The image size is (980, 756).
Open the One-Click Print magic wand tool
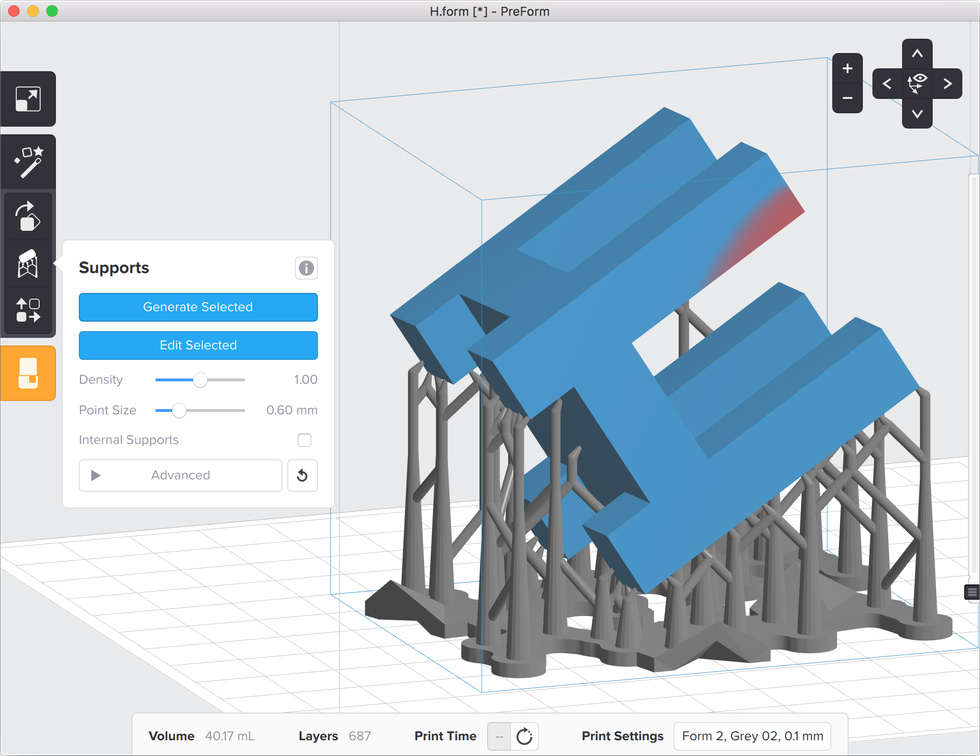point(28,161)
